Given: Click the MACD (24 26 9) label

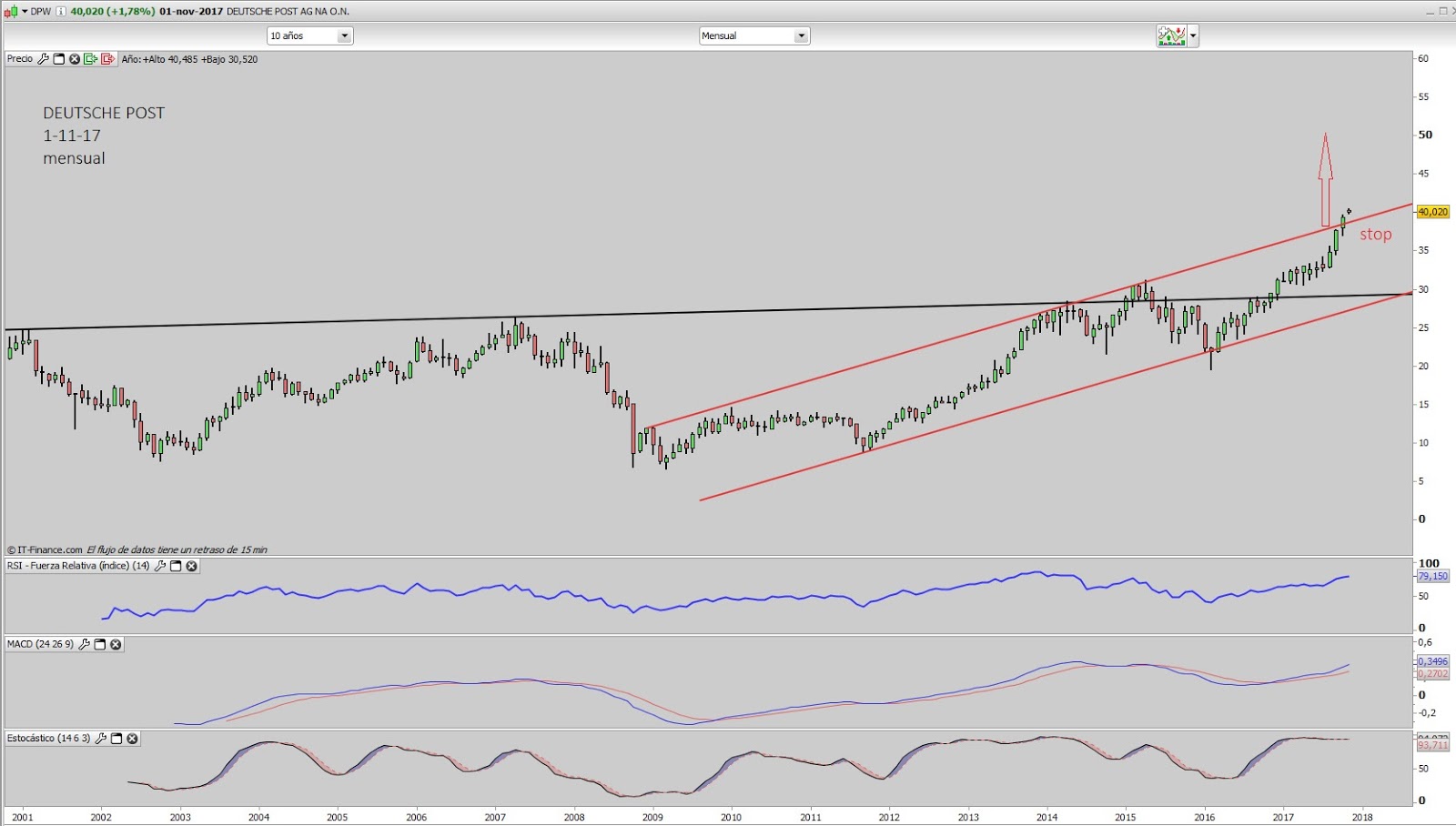Looking at the screenshot, I should click(40, 644).
